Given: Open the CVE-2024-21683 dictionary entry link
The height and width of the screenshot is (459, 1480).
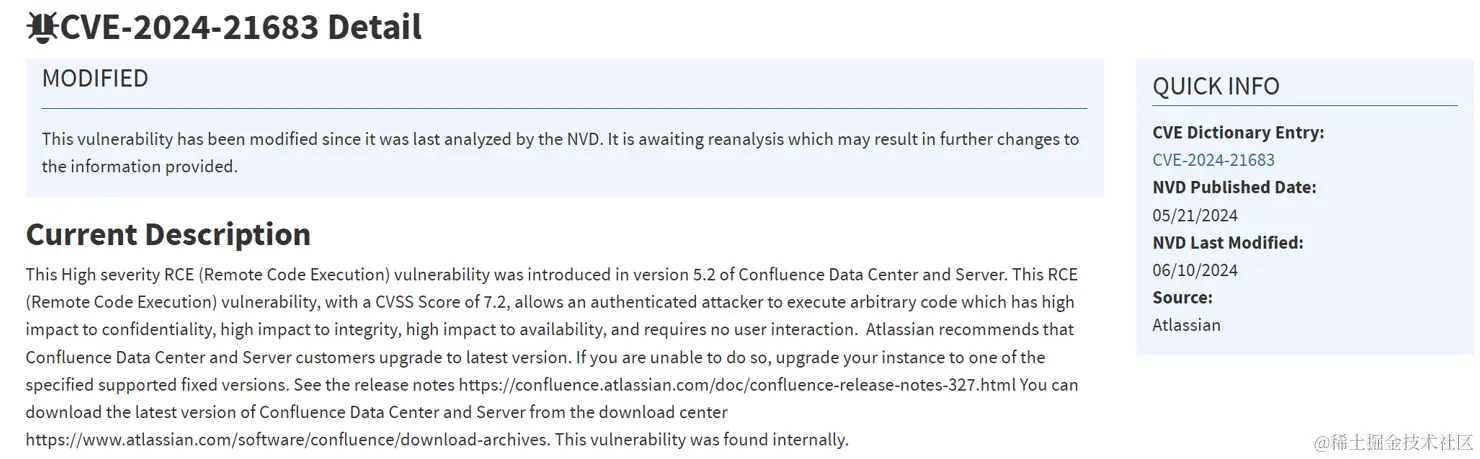Looking at the screenshot, I should (1213, 160).
